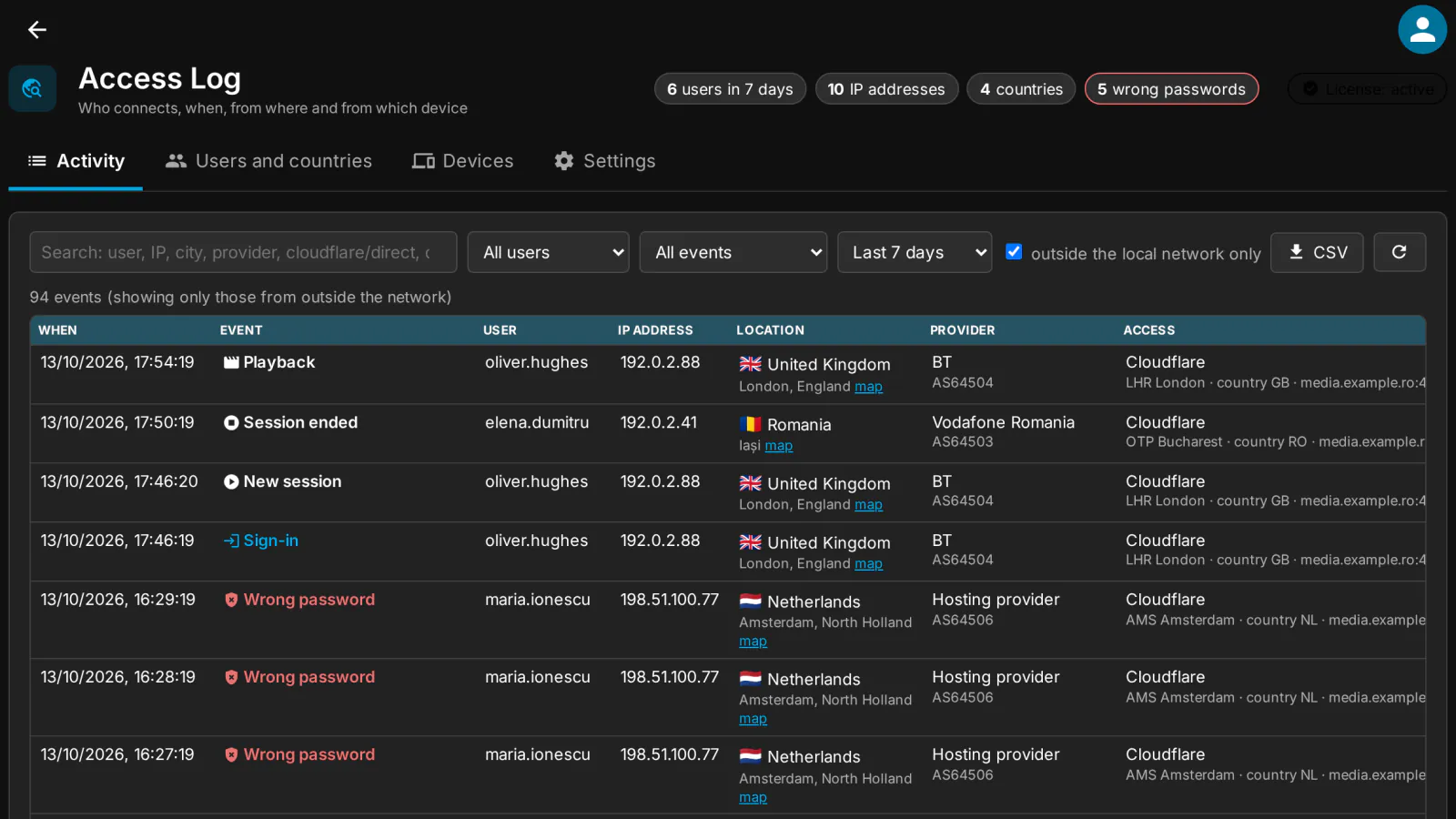Click the WHEN column header
This screenshot has width=1456, height=819.
pyautogui.click(x=57, y=330)
